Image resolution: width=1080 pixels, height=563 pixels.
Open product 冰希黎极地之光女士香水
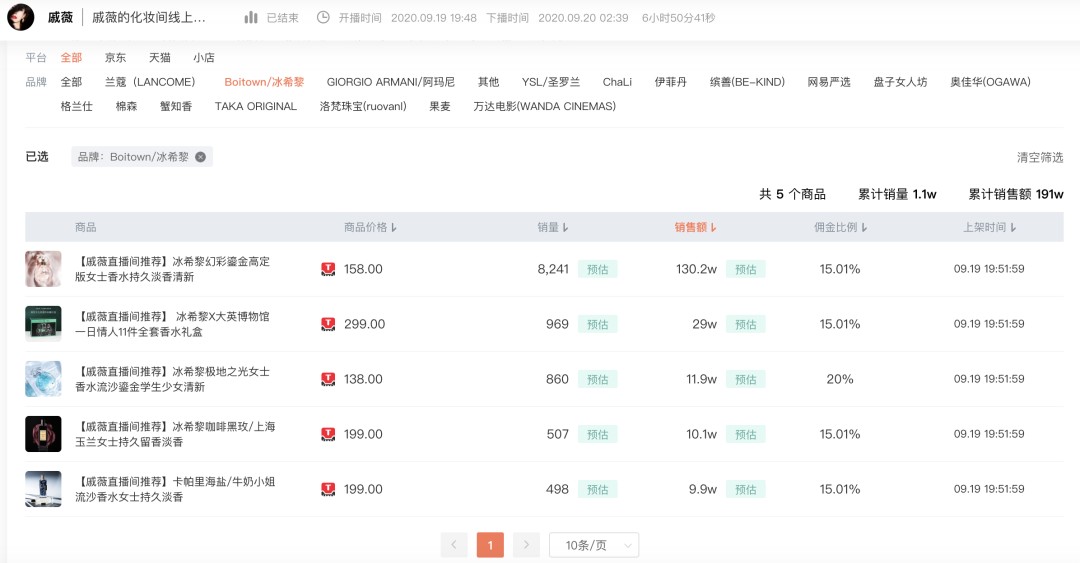173,380
